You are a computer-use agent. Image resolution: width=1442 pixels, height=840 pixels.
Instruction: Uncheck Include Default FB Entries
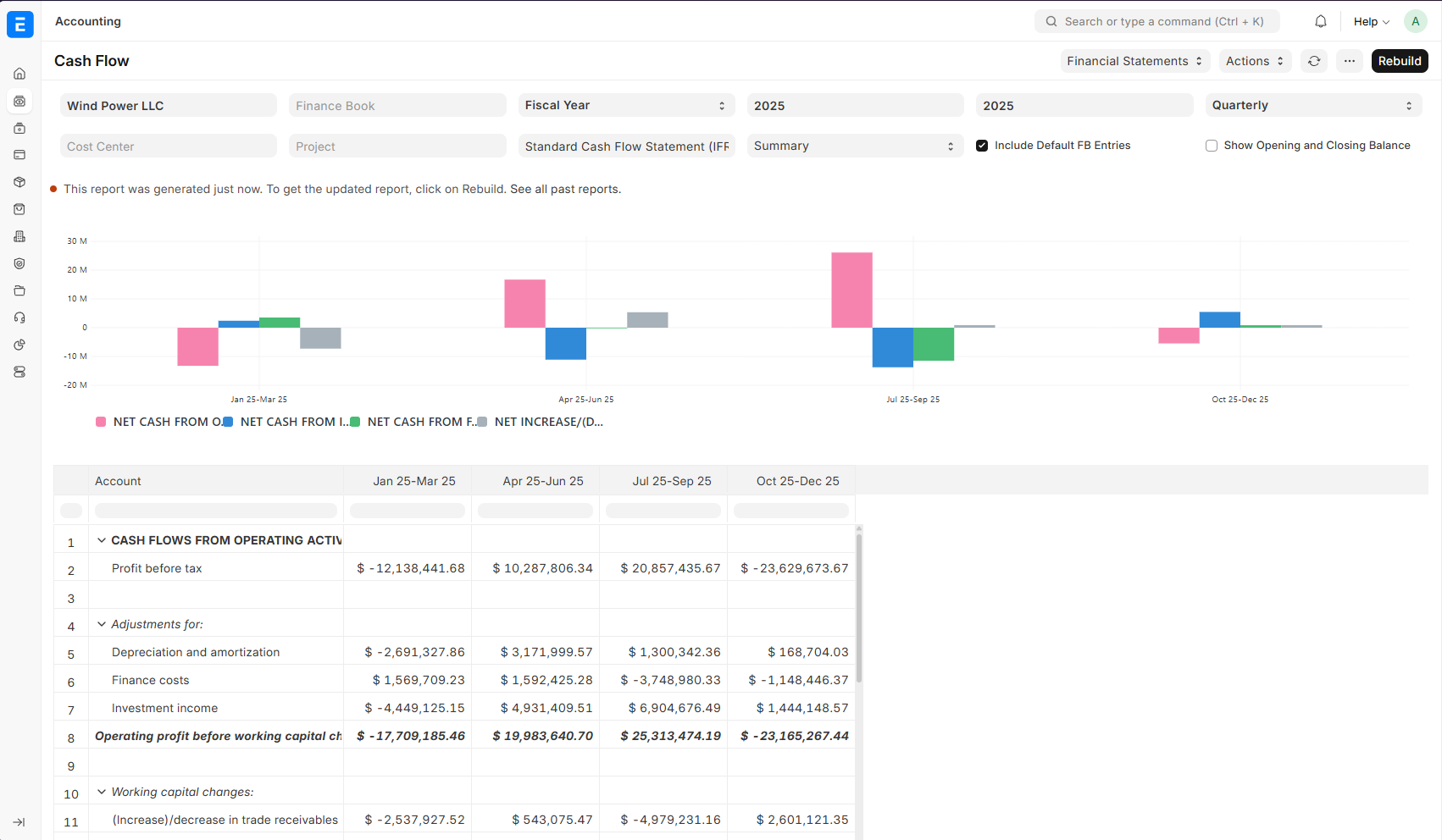click(x=982, y=146)
